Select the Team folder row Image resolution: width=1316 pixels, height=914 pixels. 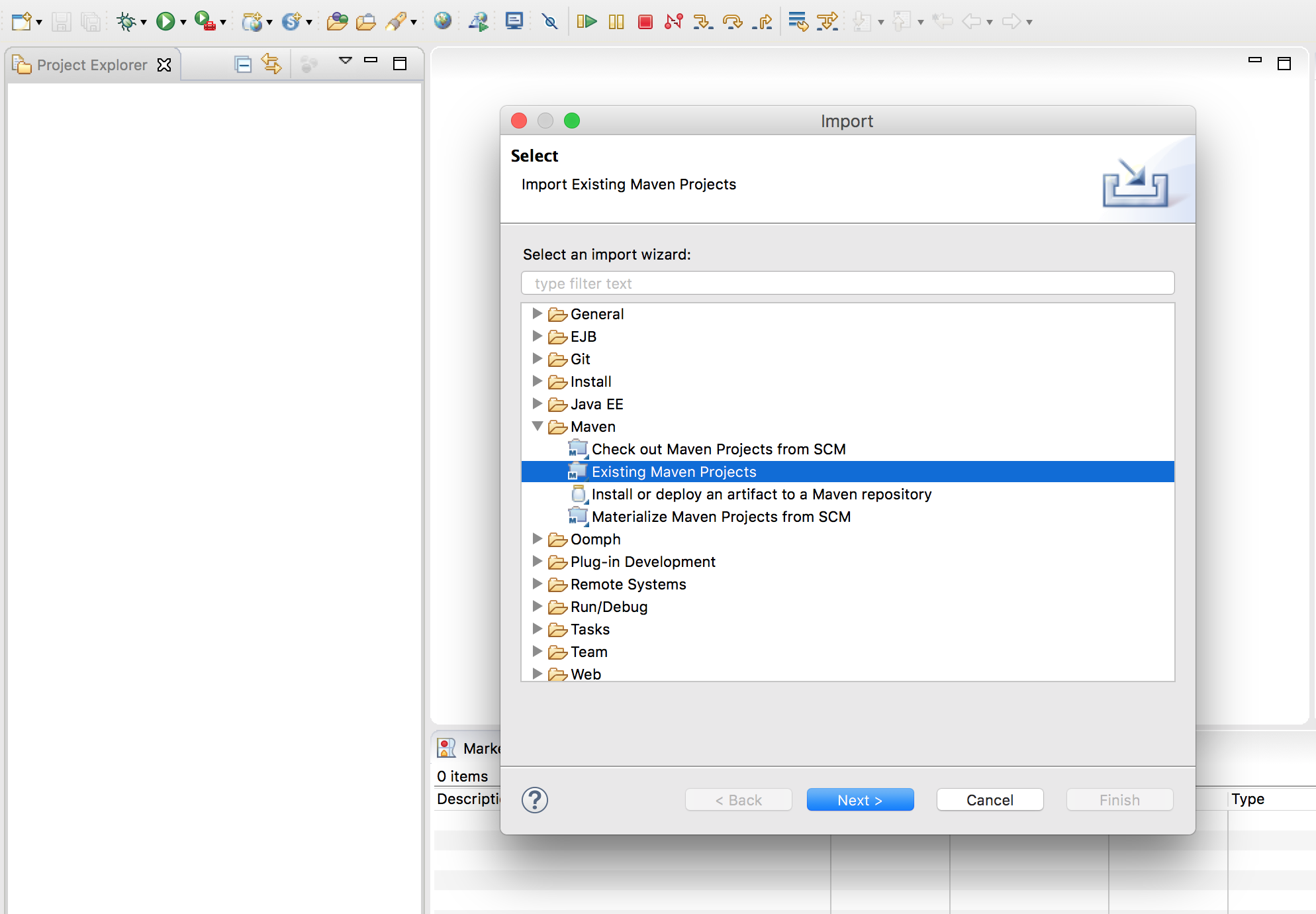(x=848, y=652)
